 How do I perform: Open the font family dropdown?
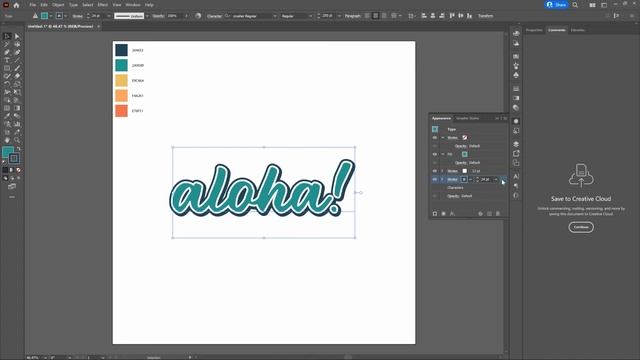click(x=275, y=16)
